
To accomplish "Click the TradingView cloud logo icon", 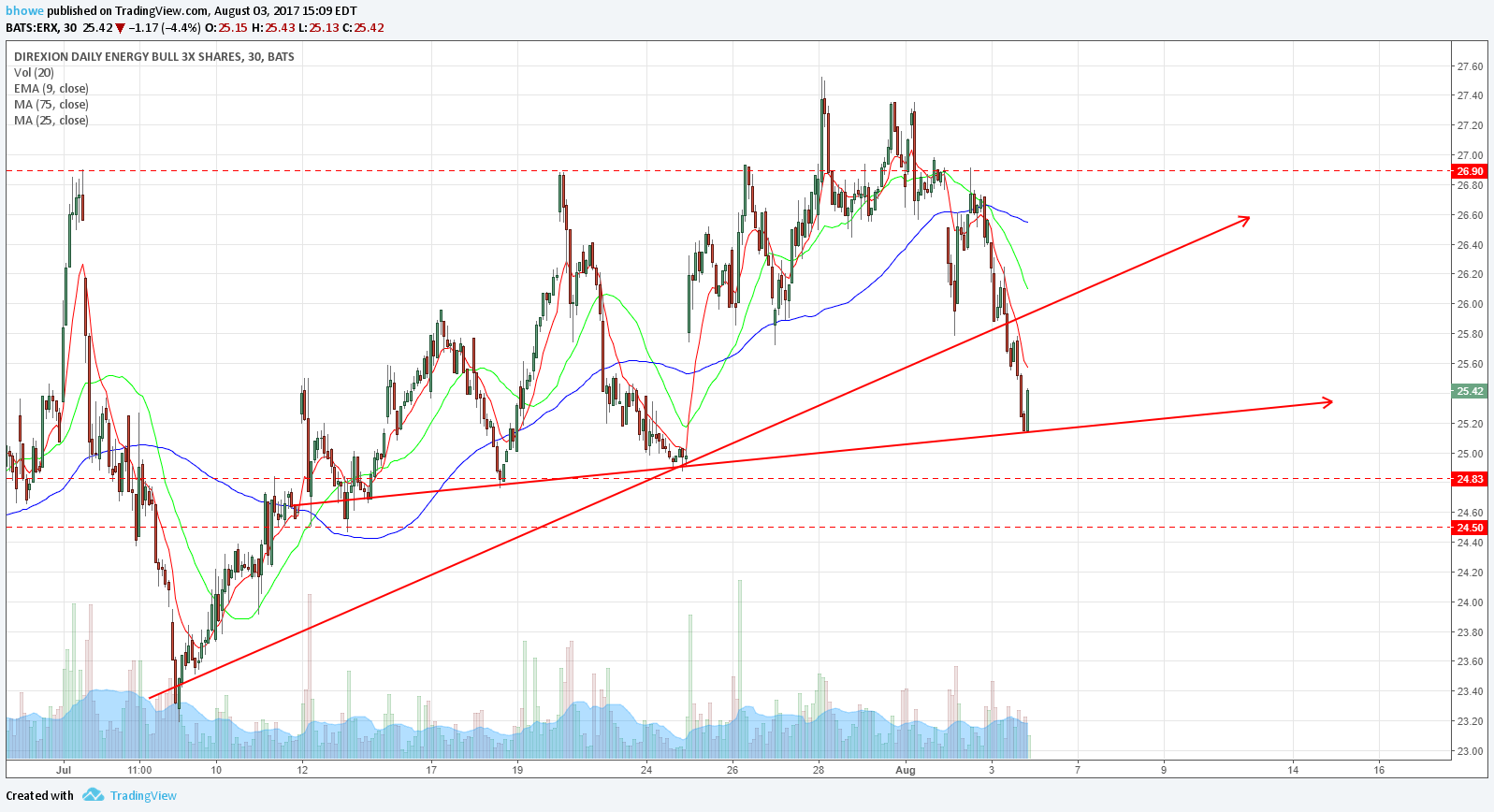I will pos(93,795).
